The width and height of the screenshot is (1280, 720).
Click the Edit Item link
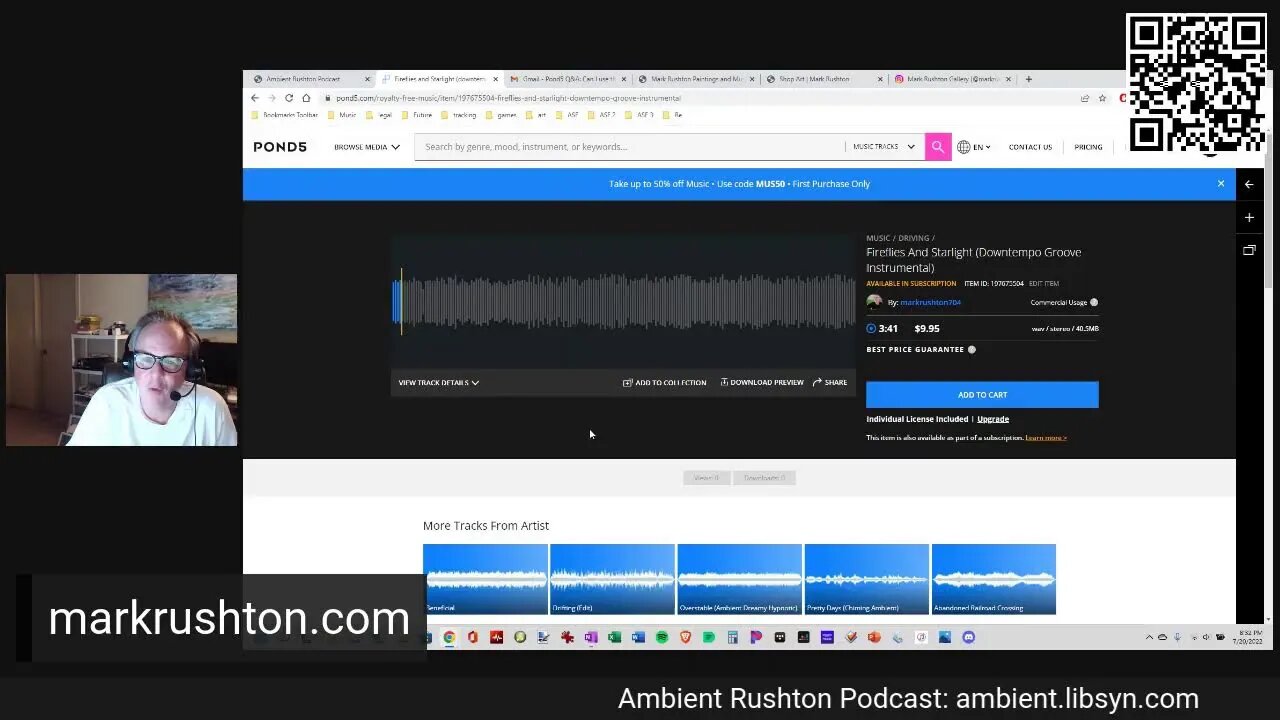(x=1044, y=283)
